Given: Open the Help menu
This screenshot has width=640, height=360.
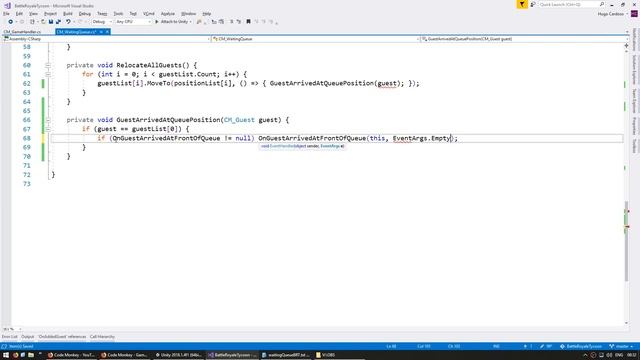Looking at the screenshot, I should (x=207, y=13).
